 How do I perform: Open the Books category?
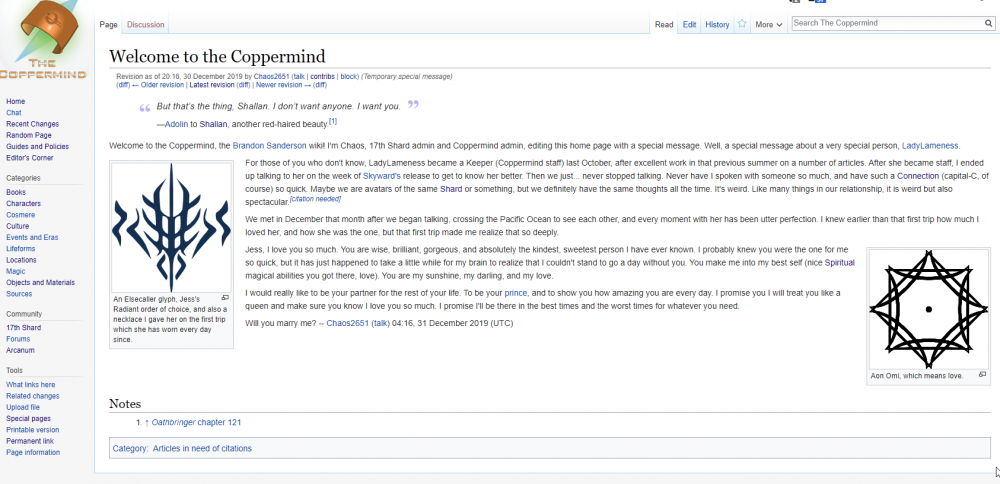pyautogui.click(x=16, y=192)
